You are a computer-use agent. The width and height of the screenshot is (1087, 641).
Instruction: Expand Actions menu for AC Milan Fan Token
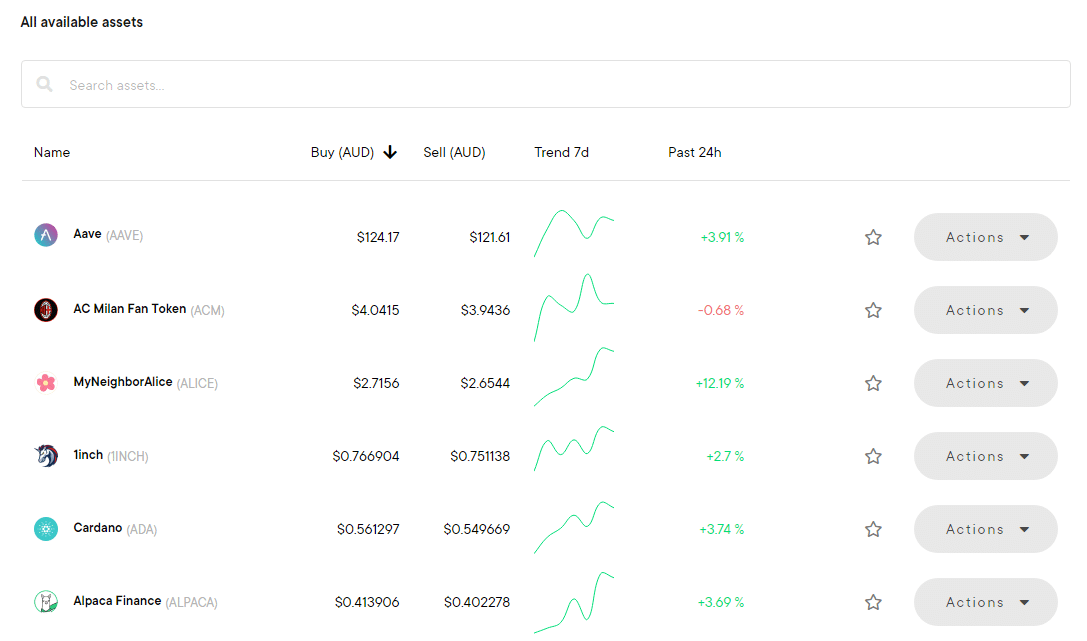point(986,310)
